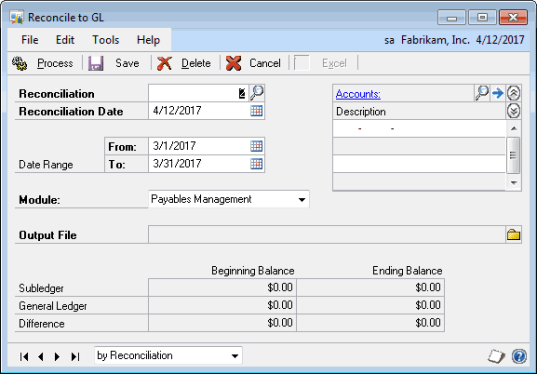Click the Reconciliation Date 4/12/2017 field
537x374 pixels.
199,111
